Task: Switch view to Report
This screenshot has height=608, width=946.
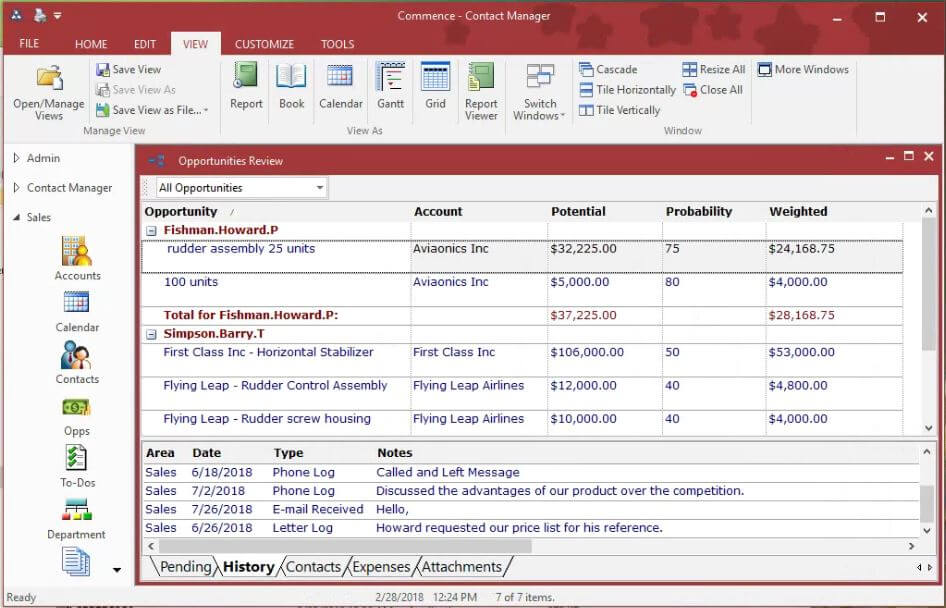Action: tap(246, 86)
